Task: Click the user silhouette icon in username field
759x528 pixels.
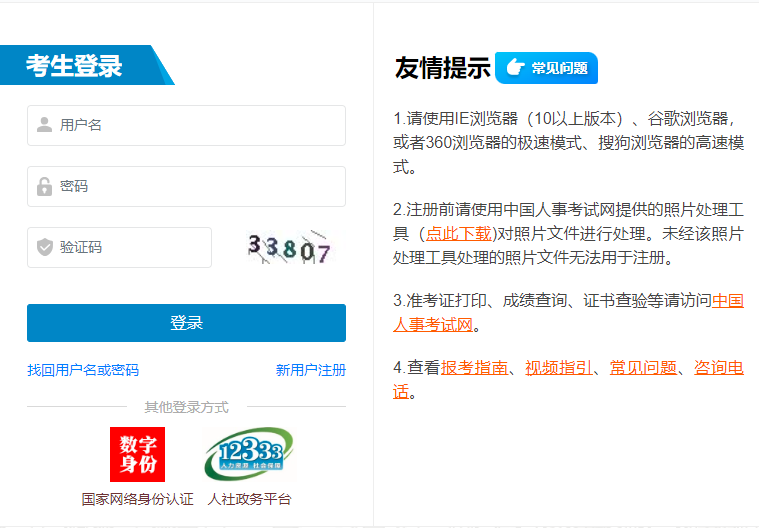Action: [x=44, y=125]
